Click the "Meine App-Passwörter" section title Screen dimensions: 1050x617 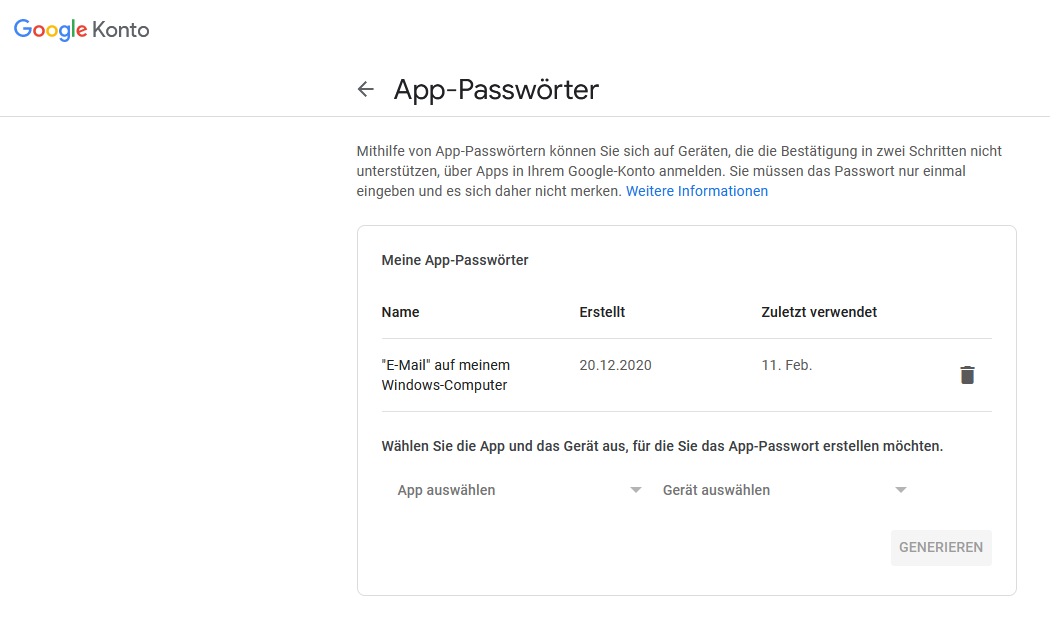[455, 260]
